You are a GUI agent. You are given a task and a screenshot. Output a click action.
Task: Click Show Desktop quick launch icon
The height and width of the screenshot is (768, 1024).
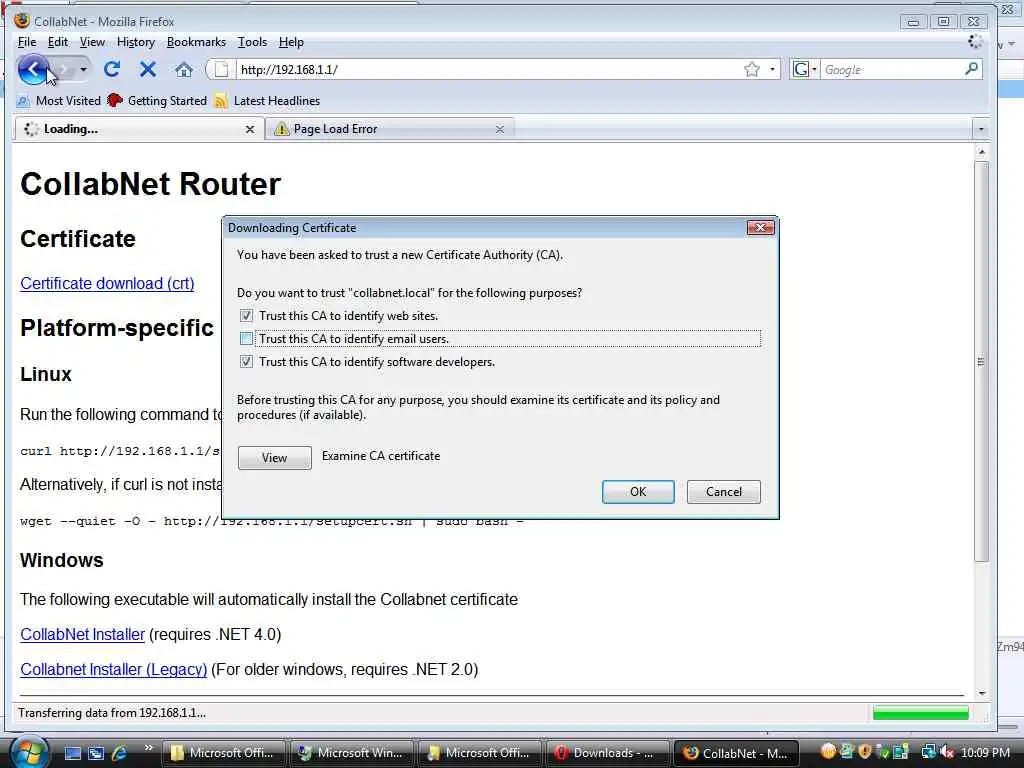pyautogui.click(x=72, y=753)
